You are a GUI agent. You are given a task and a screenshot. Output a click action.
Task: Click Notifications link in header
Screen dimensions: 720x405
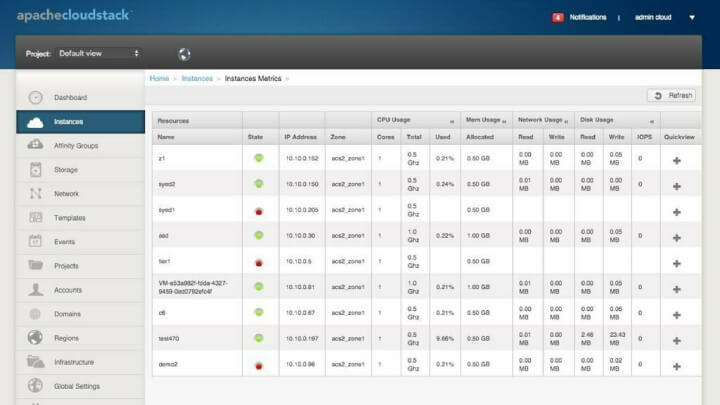(x=588, y=17)
